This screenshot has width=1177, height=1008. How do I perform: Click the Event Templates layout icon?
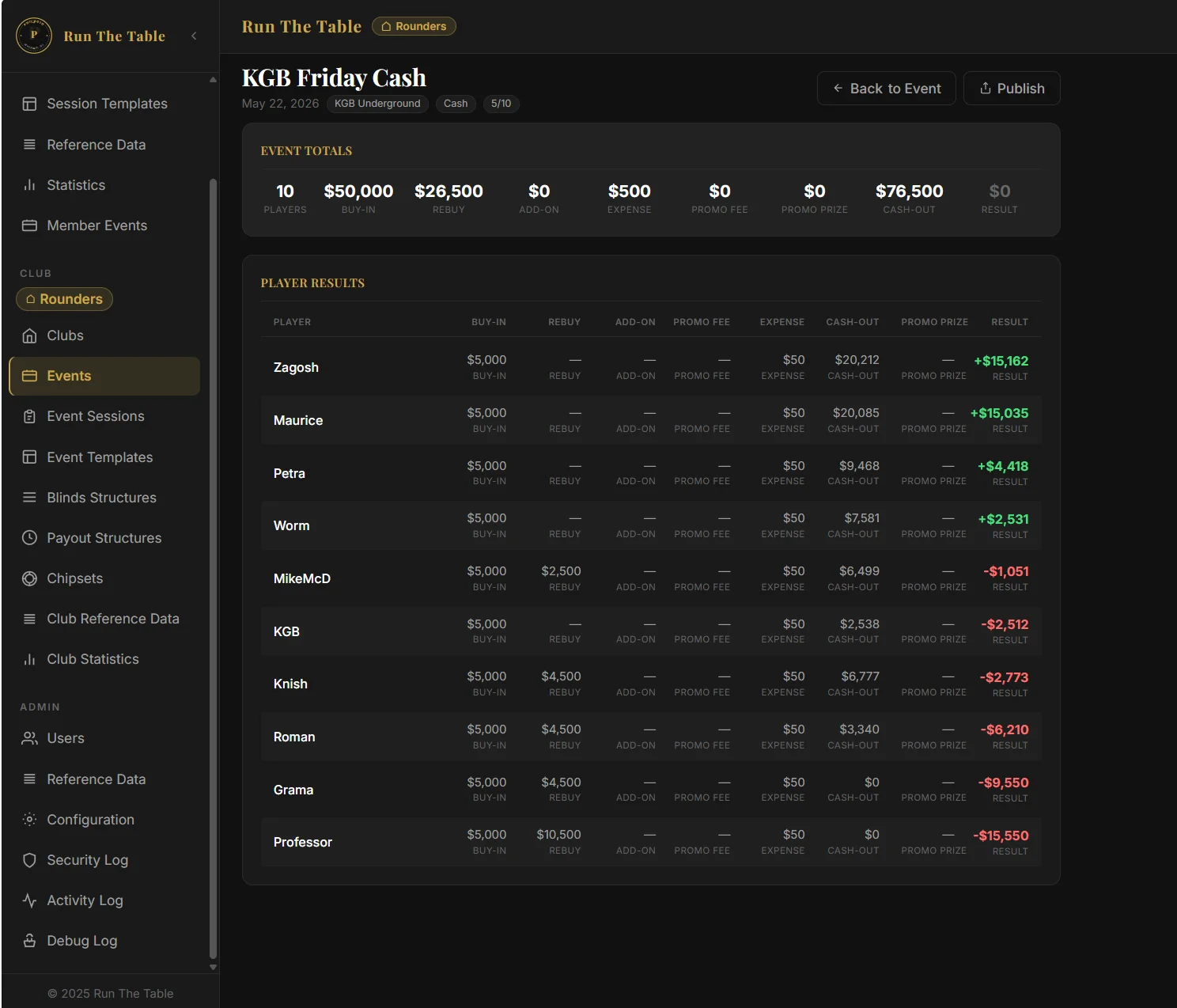[x=29, y=457]
